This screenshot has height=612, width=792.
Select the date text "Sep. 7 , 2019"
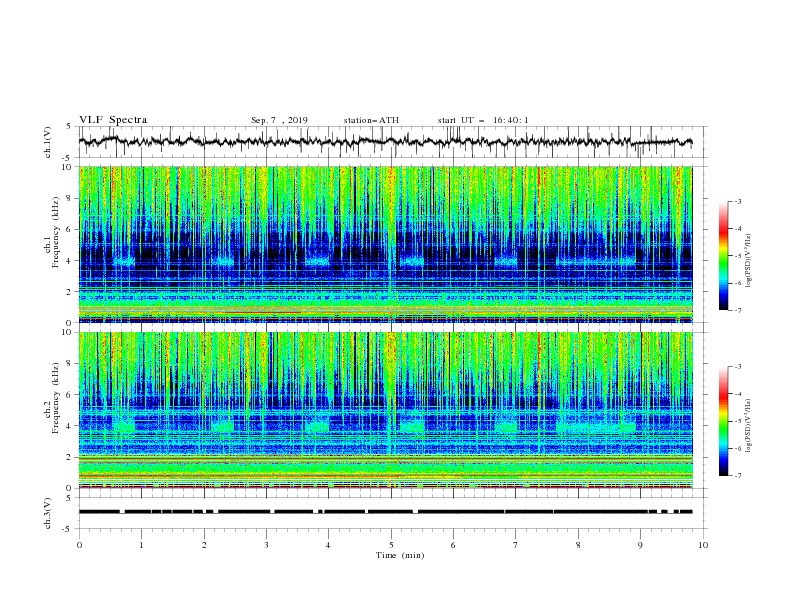coord(279,120)
